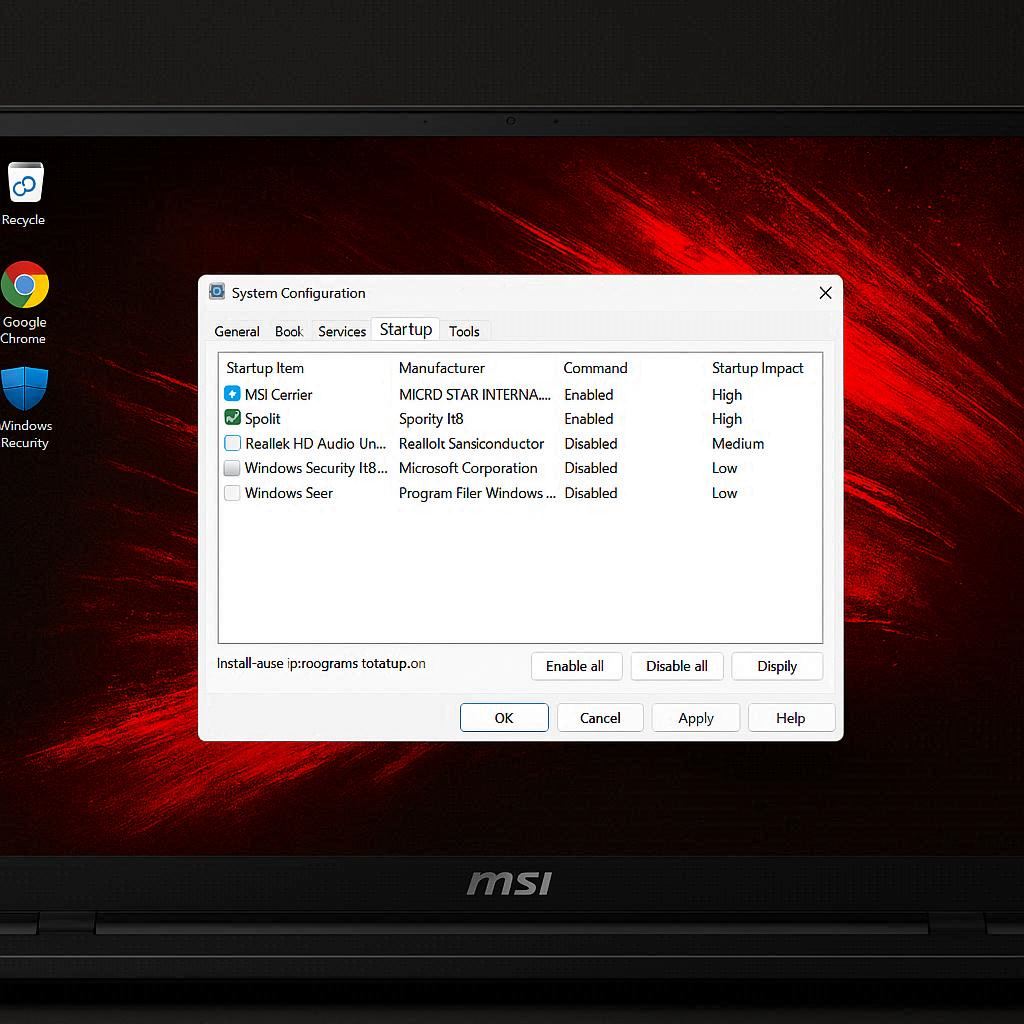Sort list by Manufacturer column header
The width and height of the screenshot is (1024, 1024).
[441, 368]
